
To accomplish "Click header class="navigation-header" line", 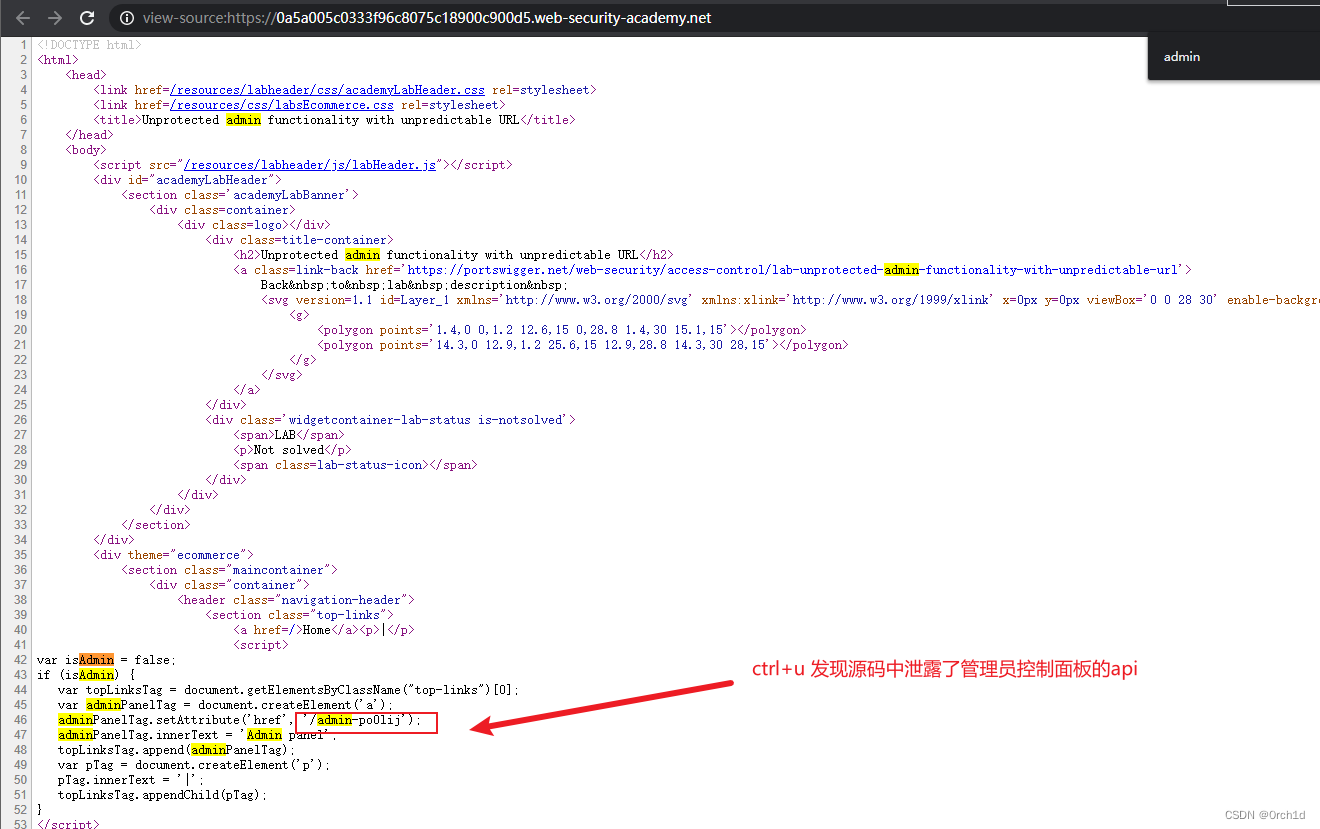I will click(296, 600).
